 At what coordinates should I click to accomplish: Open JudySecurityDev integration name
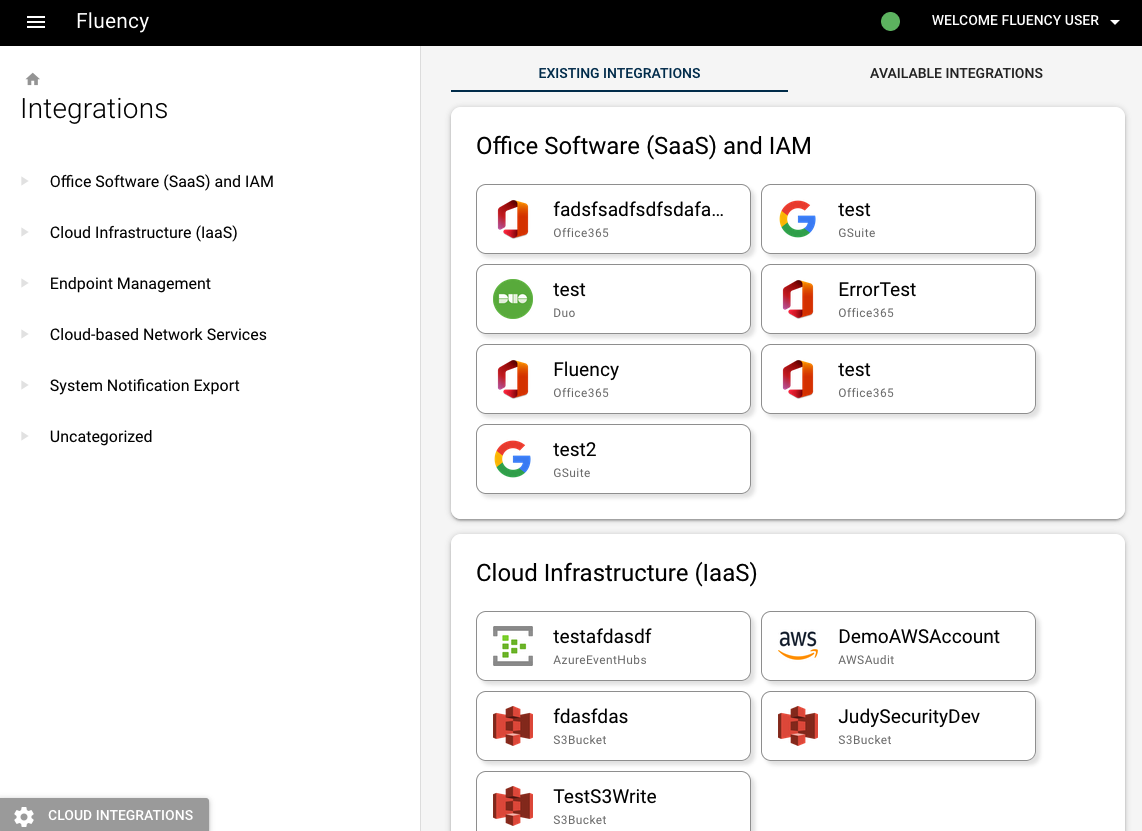[908, 717]
